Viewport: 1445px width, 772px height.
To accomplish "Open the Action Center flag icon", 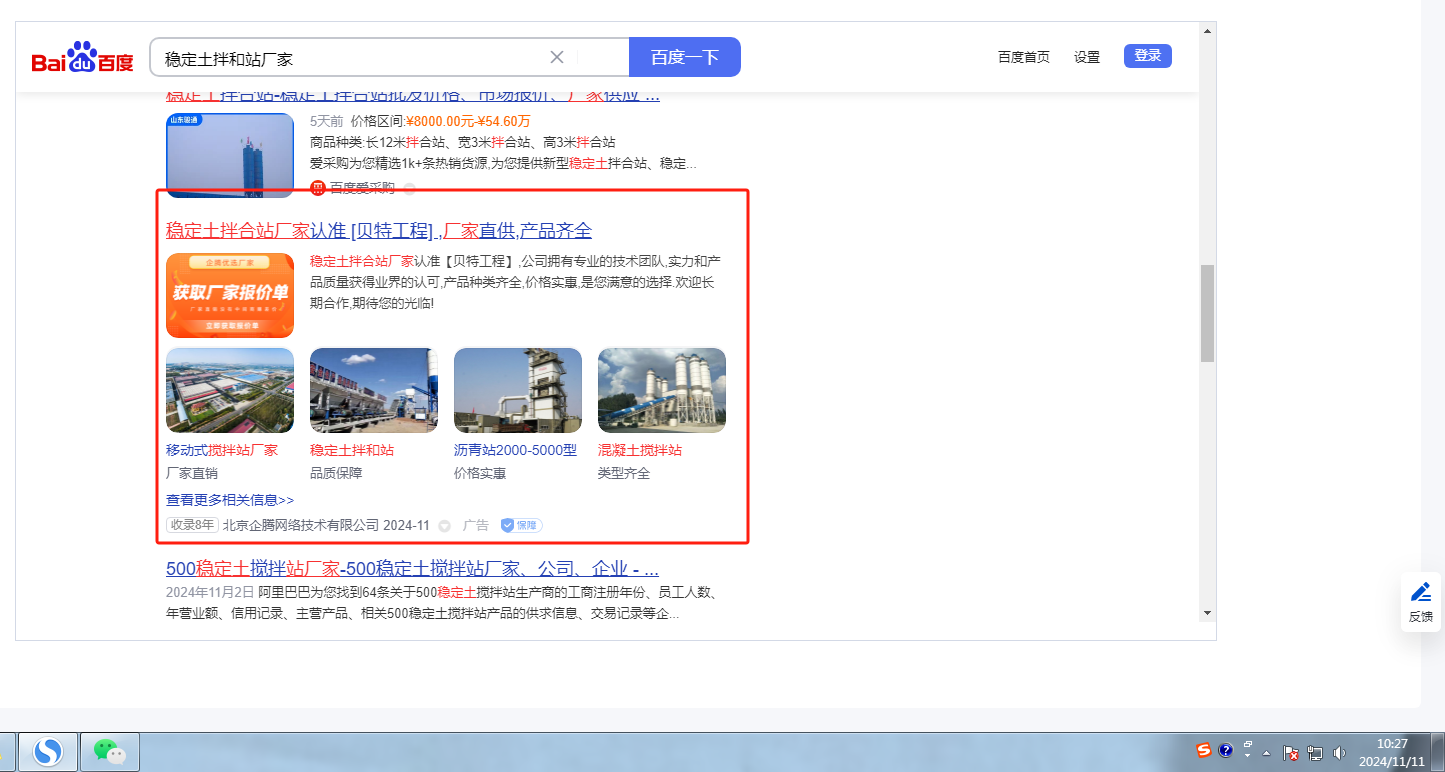I will [1291, 753].
